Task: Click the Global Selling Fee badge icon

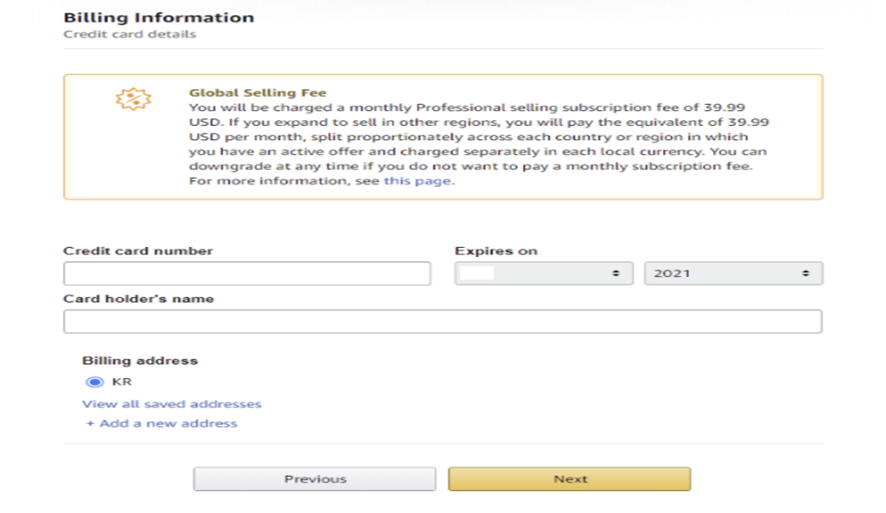Action: click(x=133, y=99)
